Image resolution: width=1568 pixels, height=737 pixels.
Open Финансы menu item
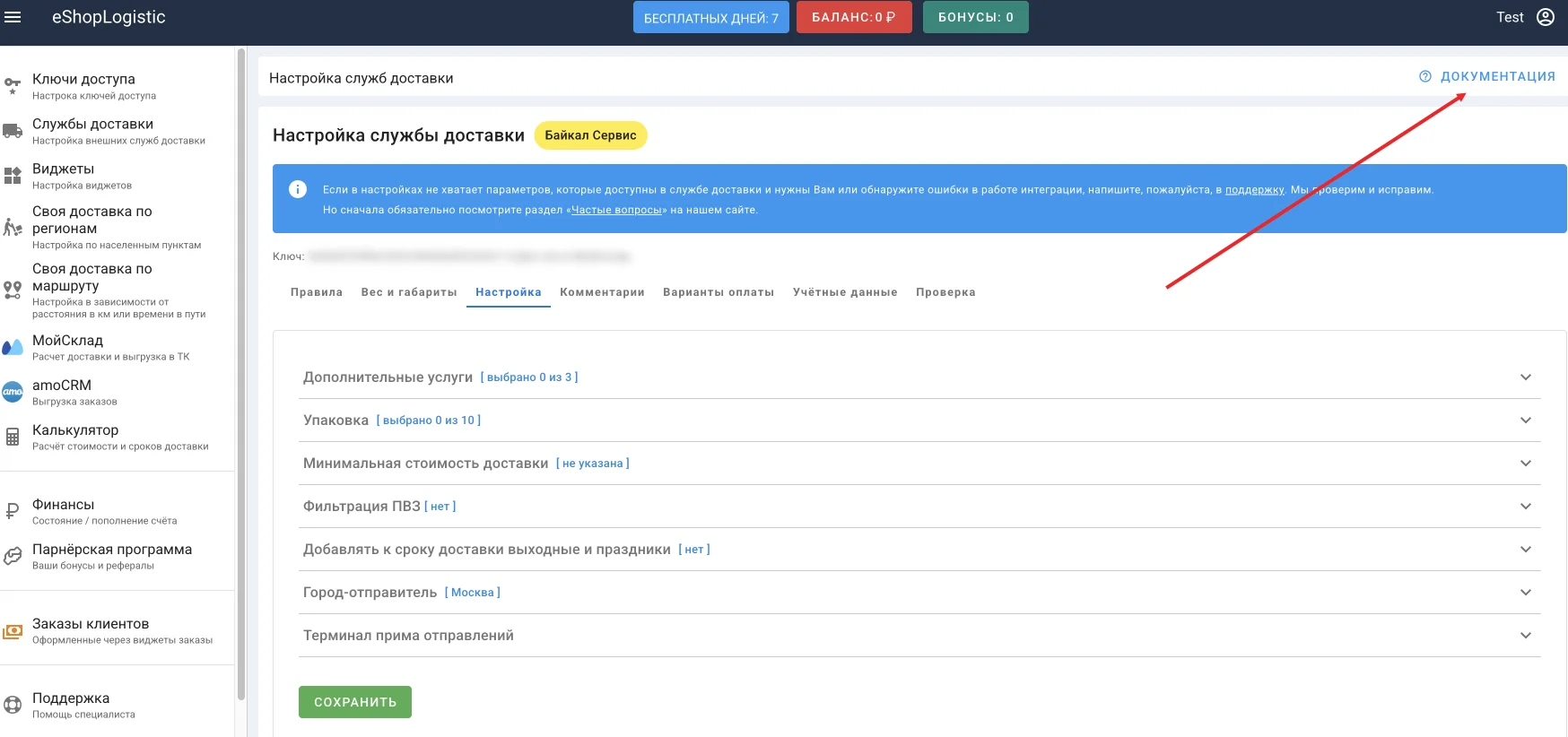click(117, 511)
